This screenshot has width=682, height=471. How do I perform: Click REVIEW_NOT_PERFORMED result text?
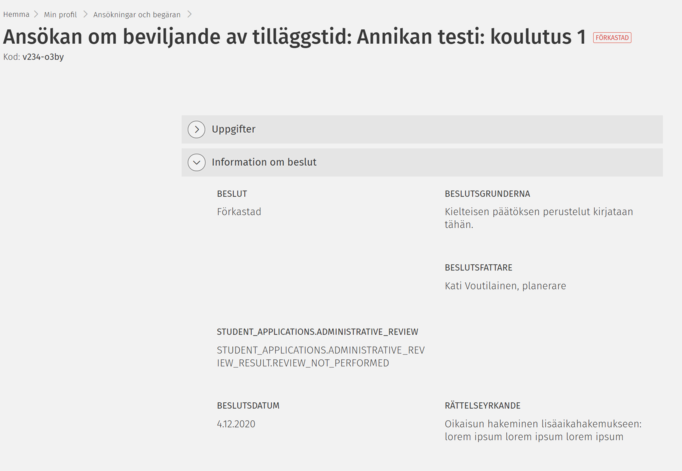pyautogui.click(x=320, y=356)
